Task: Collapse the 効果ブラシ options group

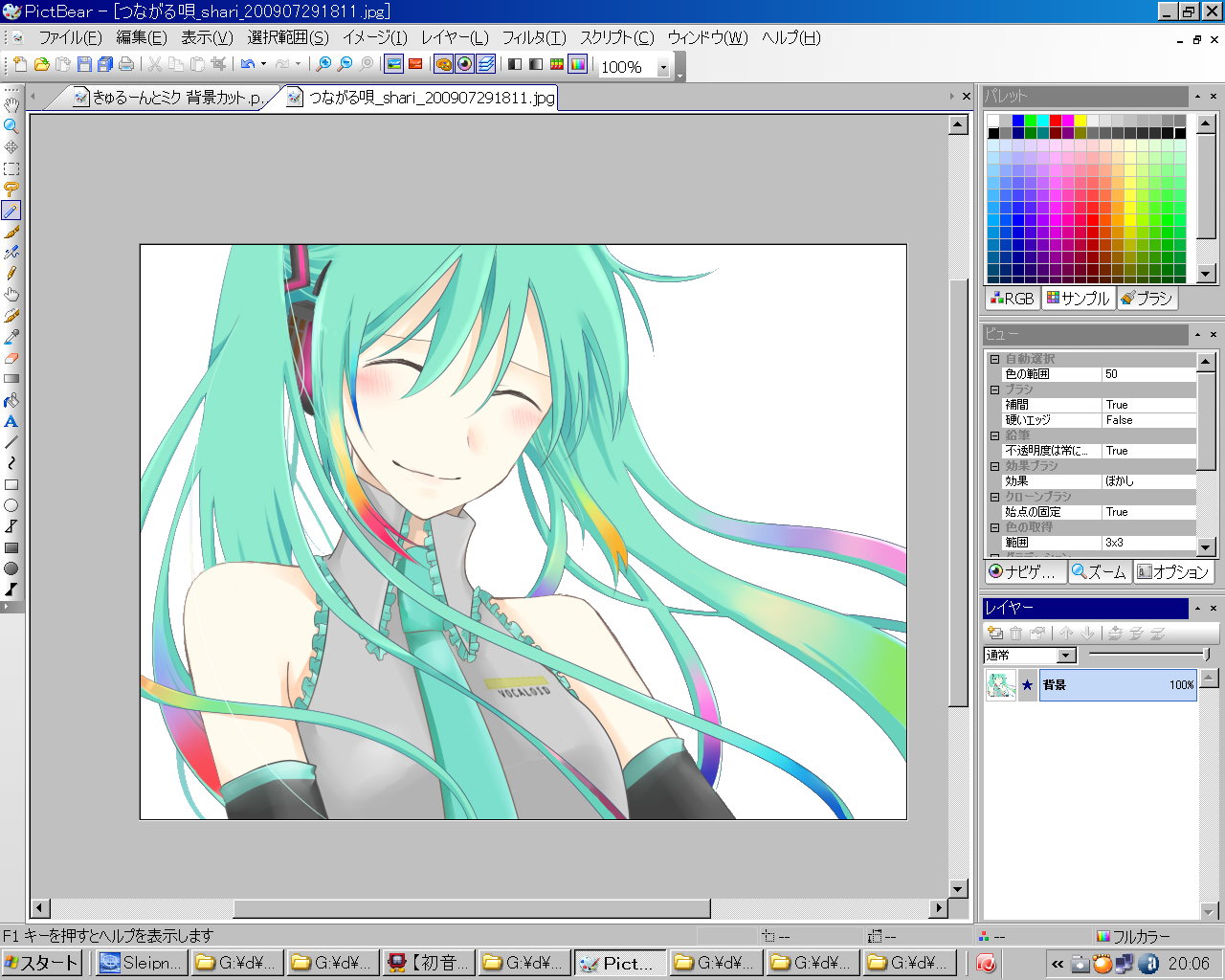Action: tap(994, 466)
